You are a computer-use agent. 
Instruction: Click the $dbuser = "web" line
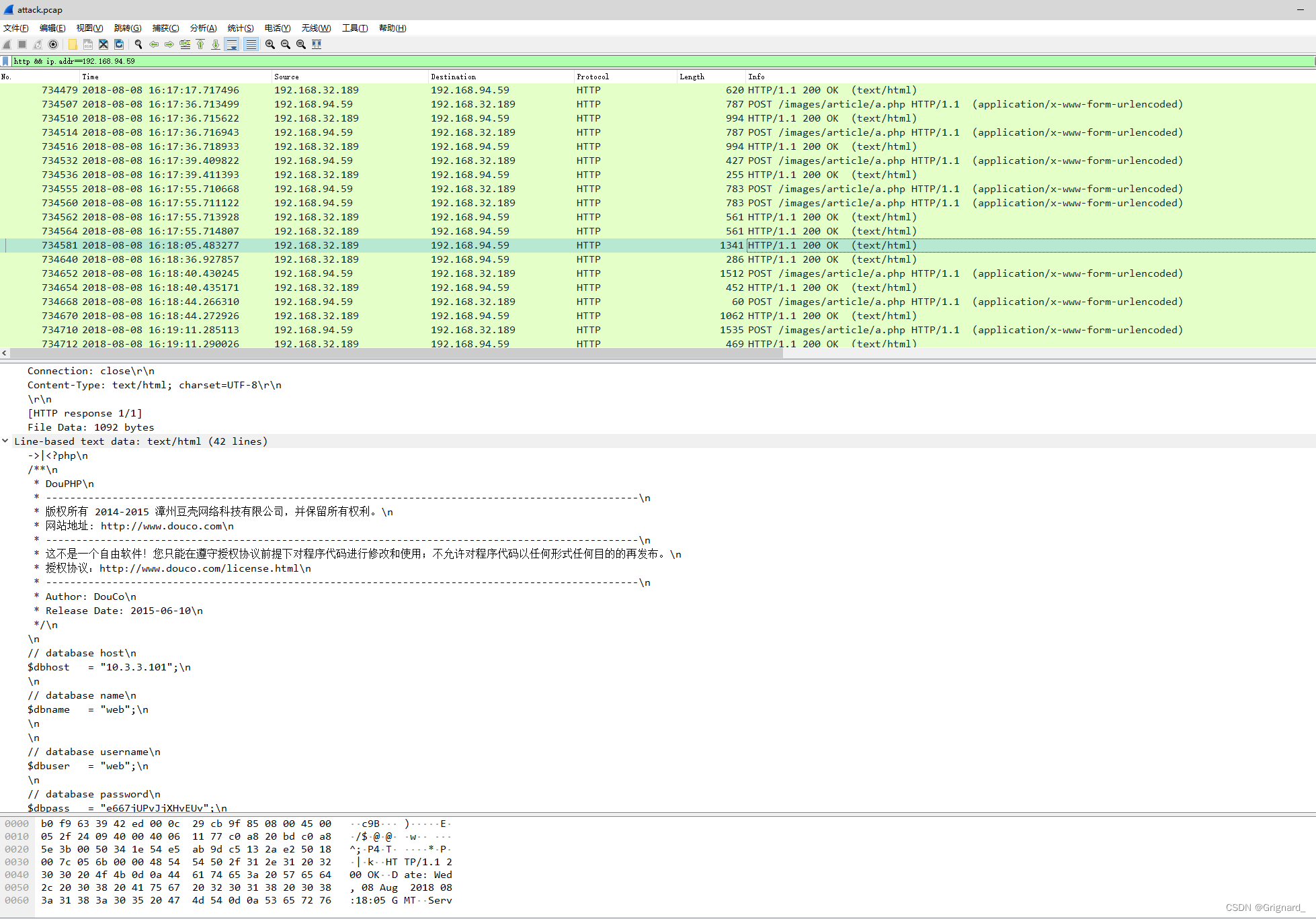pos(88,766)
